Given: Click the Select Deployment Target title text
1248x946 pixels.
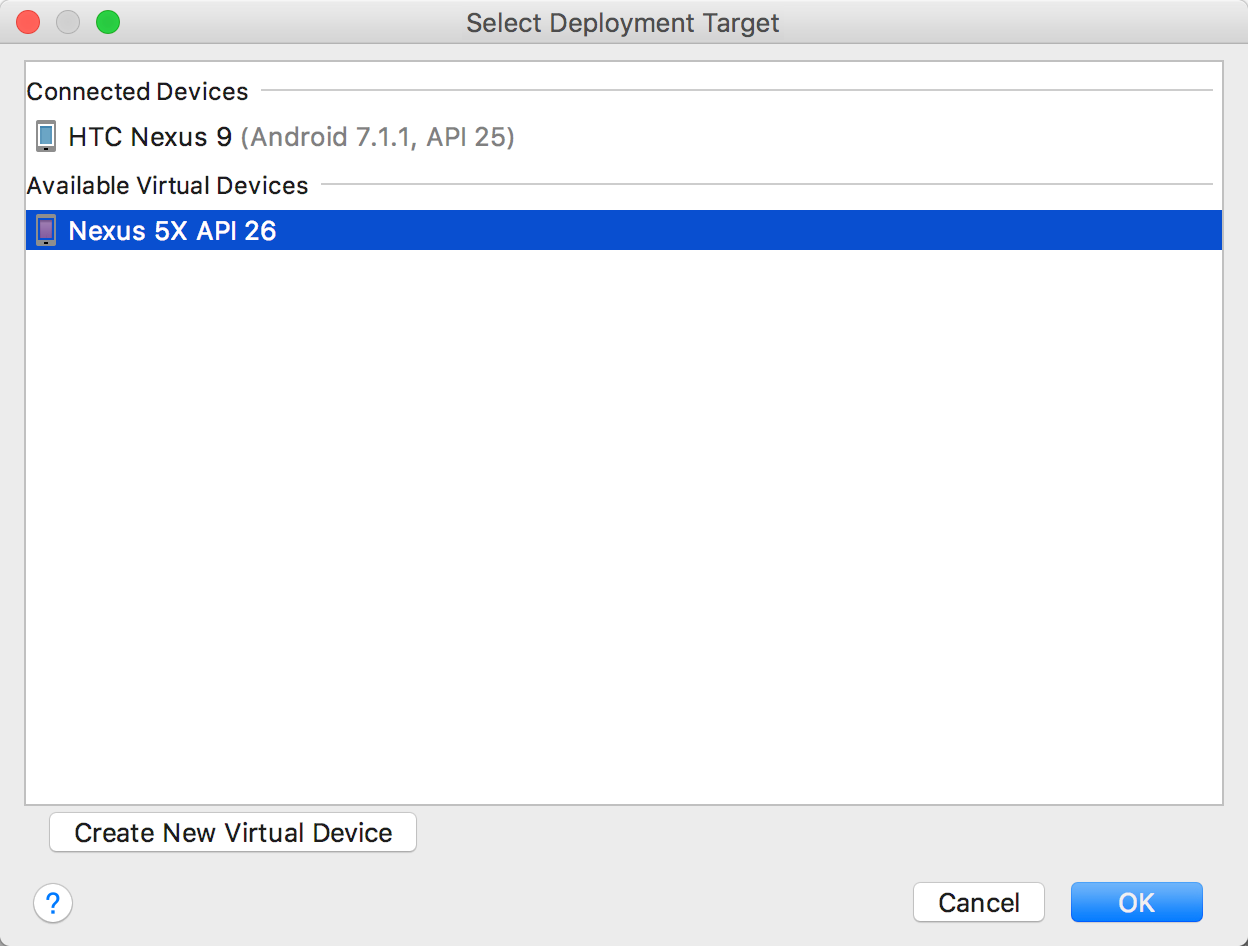Looking at the screenshot, I should 622,23.
